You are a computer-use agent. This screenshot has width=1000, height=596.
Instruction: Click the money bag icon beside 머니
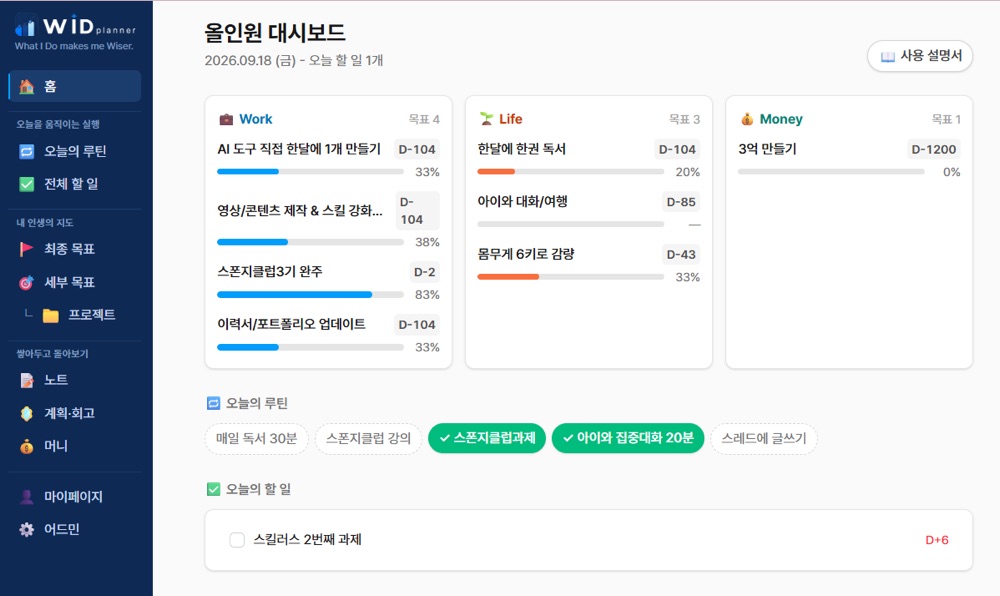[x=26, y=446]
